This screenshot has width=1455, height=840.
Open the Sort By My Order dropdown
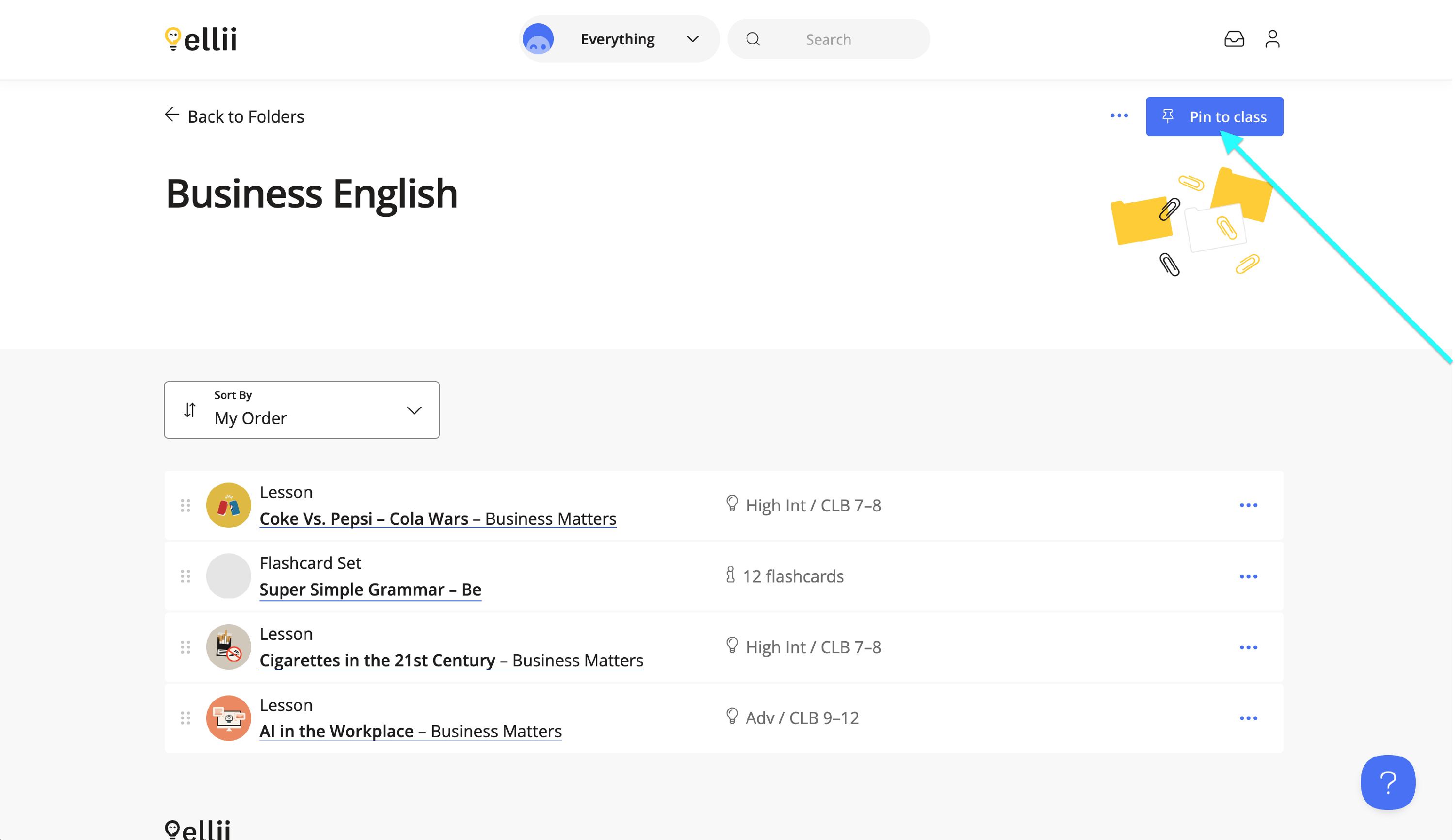(301, 410)
